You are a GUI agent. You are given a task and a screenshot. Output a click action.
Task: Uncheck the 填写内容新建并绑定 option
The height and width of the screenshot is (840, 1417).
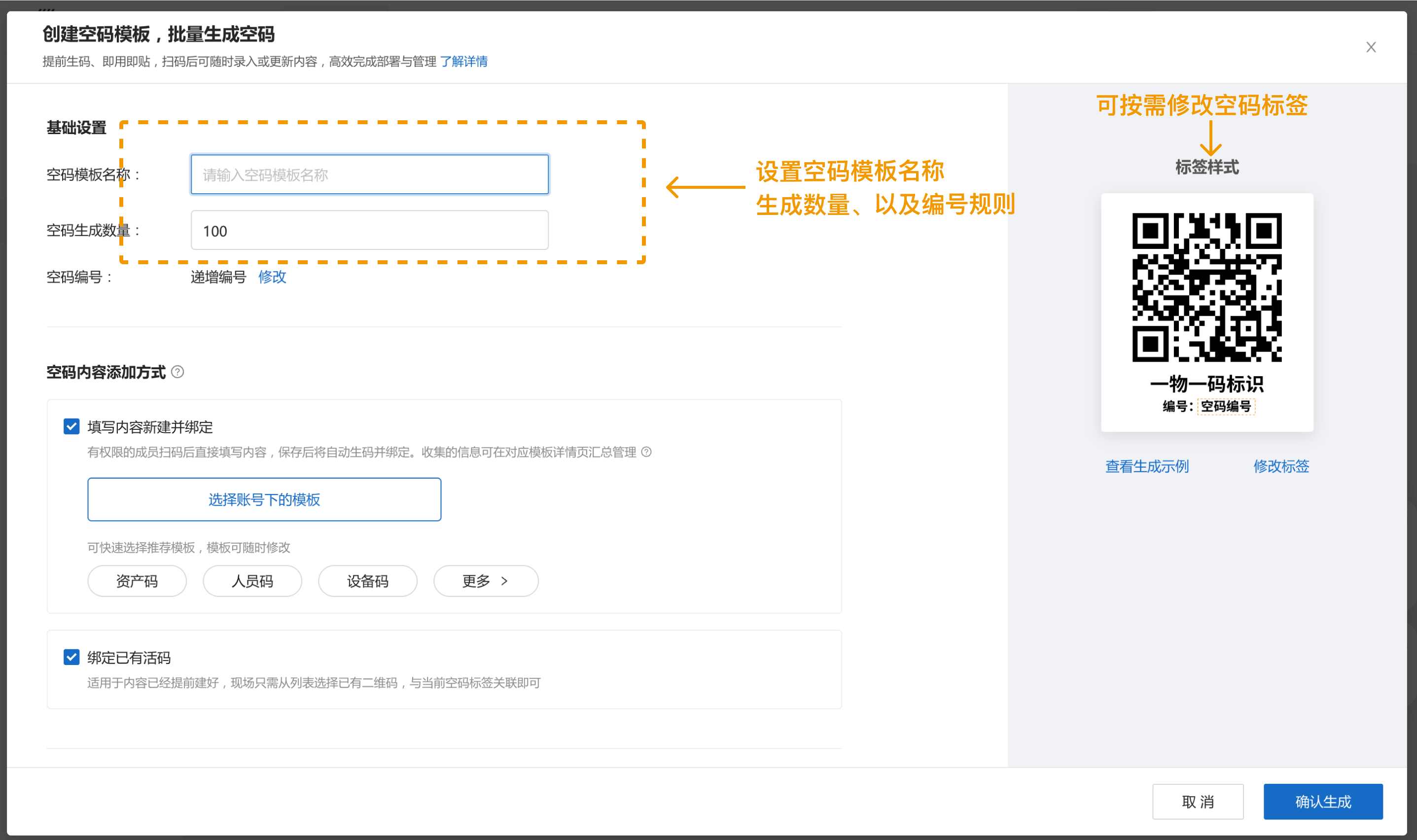tap(71, 427)
